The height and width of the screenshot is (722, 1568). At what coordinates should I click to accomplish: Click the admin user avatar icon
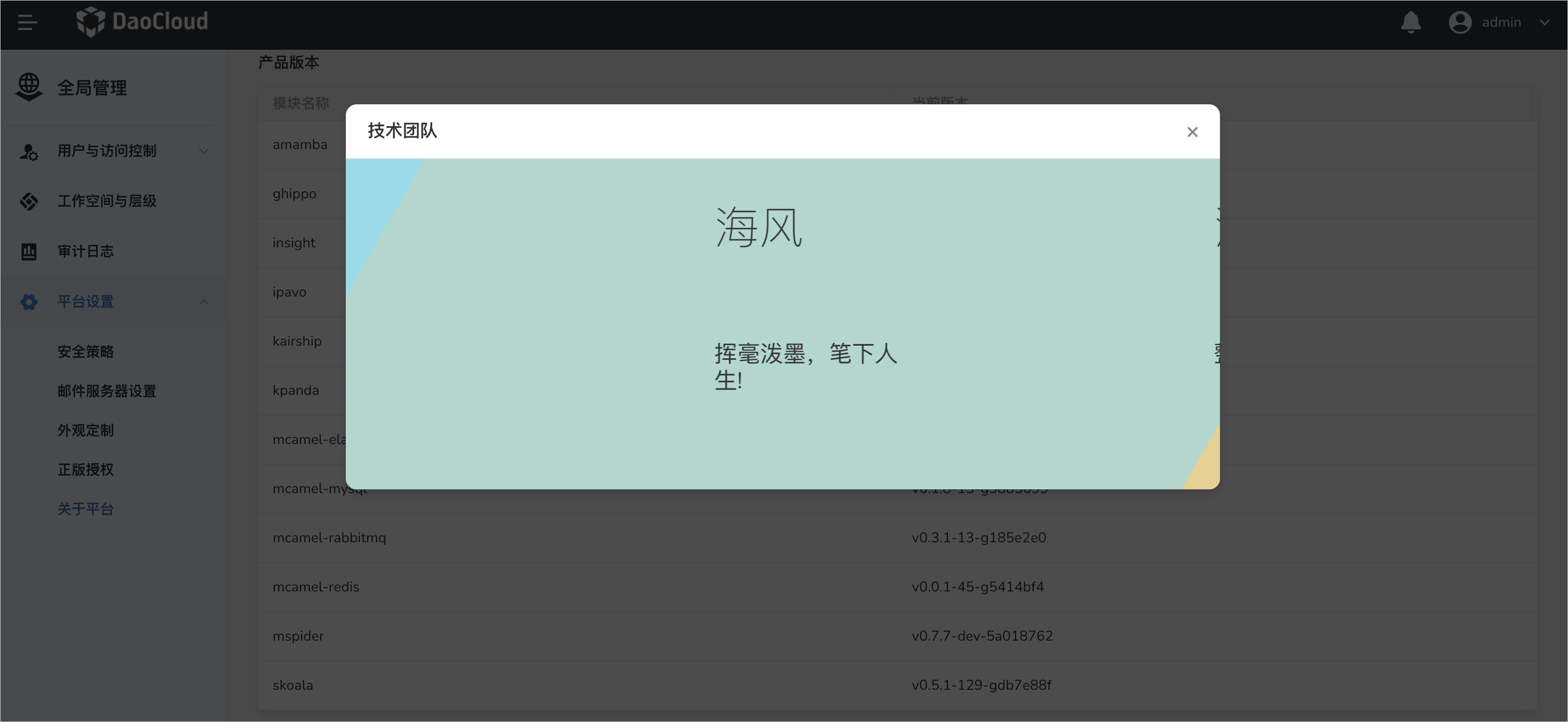[1460, 22]
